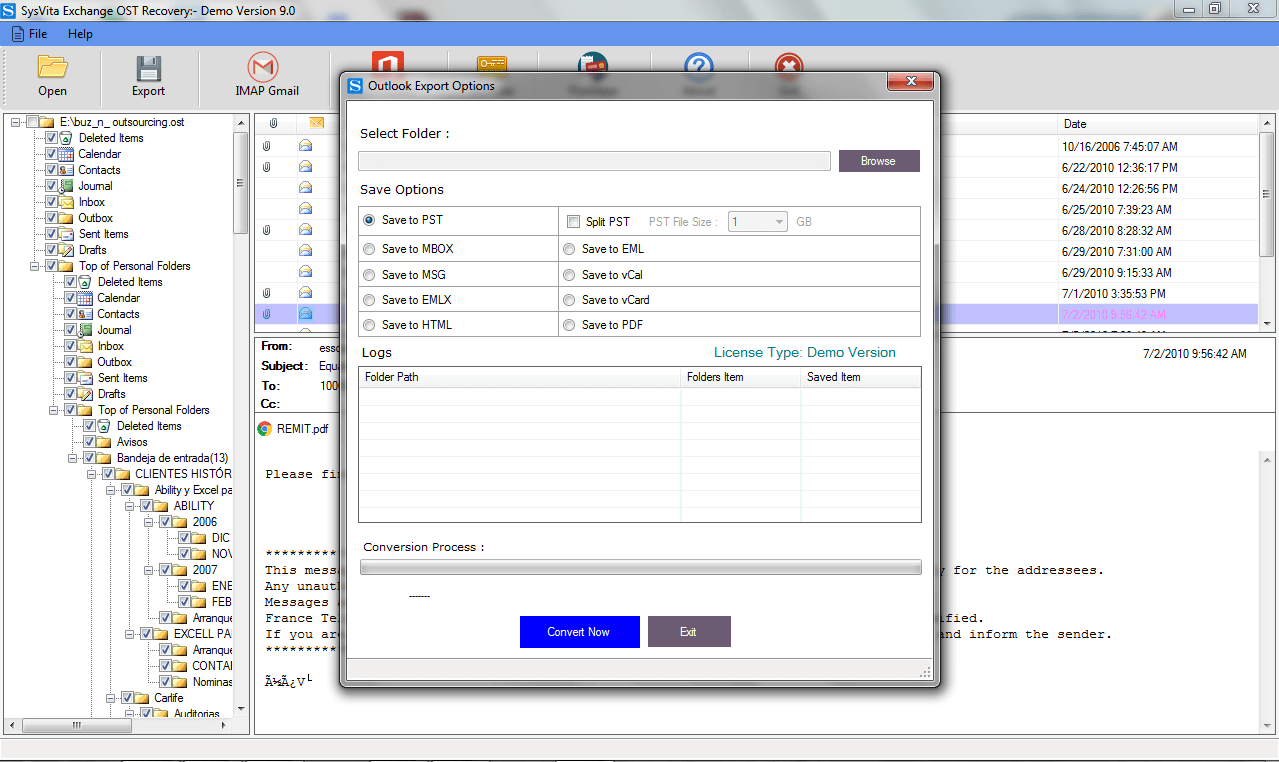This screenshot has height=762, width=1279.
Task: Open the Help menu
Action: click(80, 34)
